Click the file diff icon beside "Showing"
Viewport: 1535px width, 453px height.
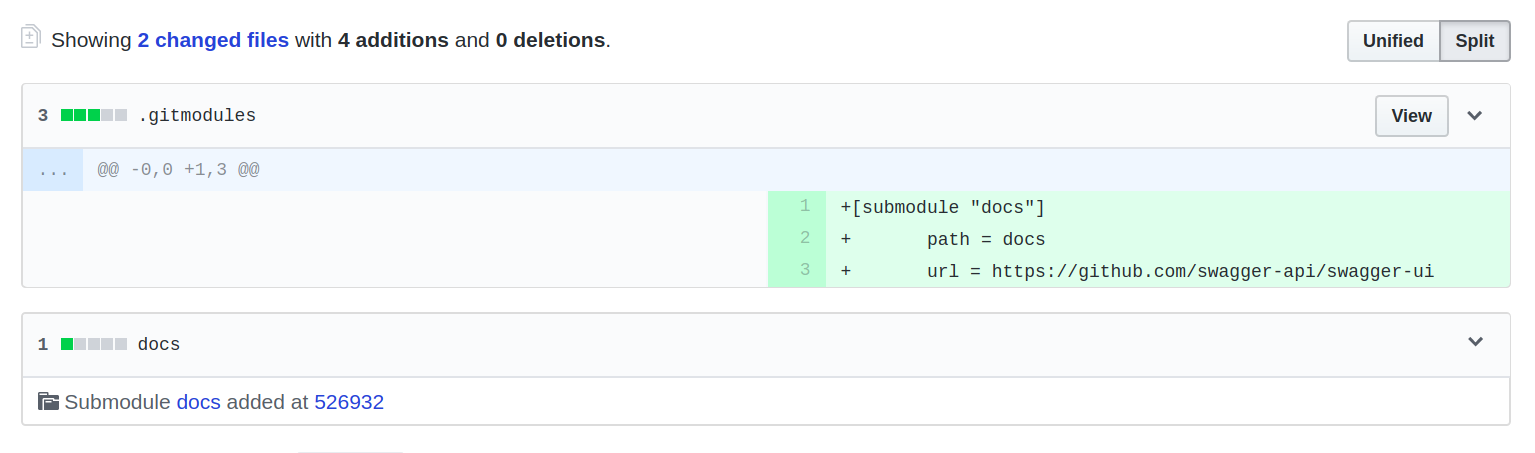click(30, 38)
